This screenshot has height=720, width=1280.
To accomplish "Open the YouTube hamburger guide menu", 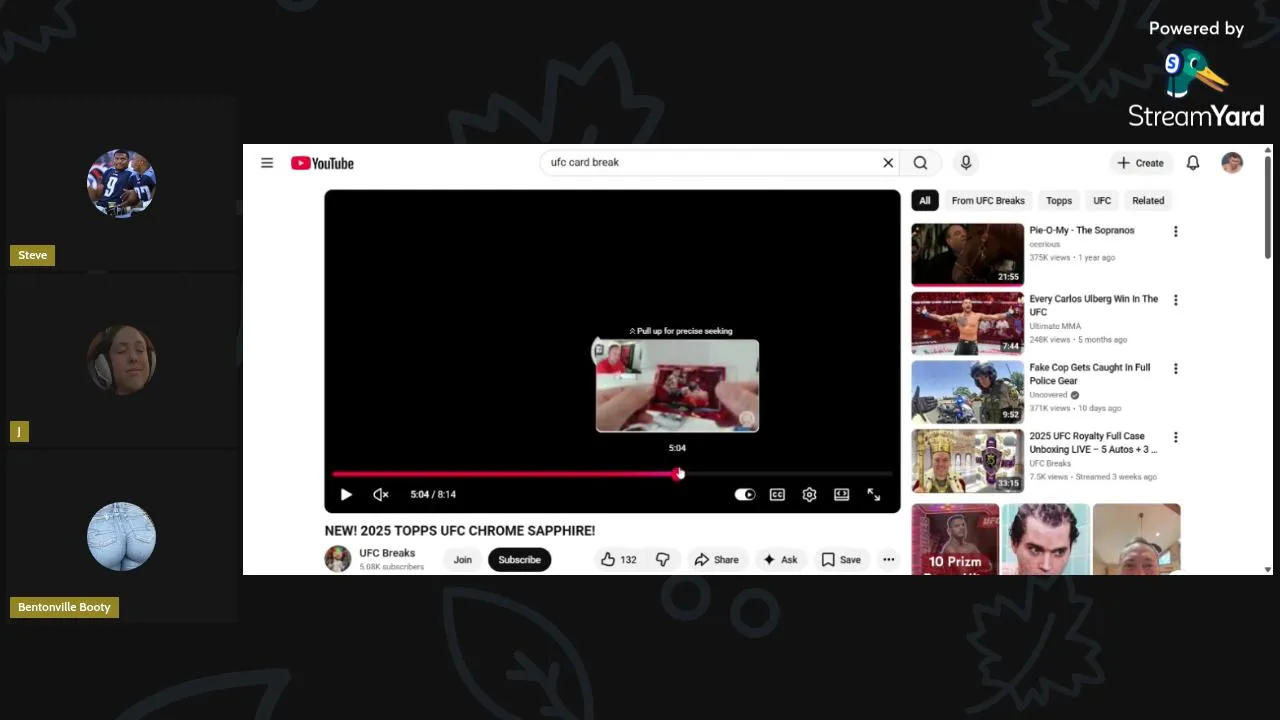I will (x=267, y=163).
